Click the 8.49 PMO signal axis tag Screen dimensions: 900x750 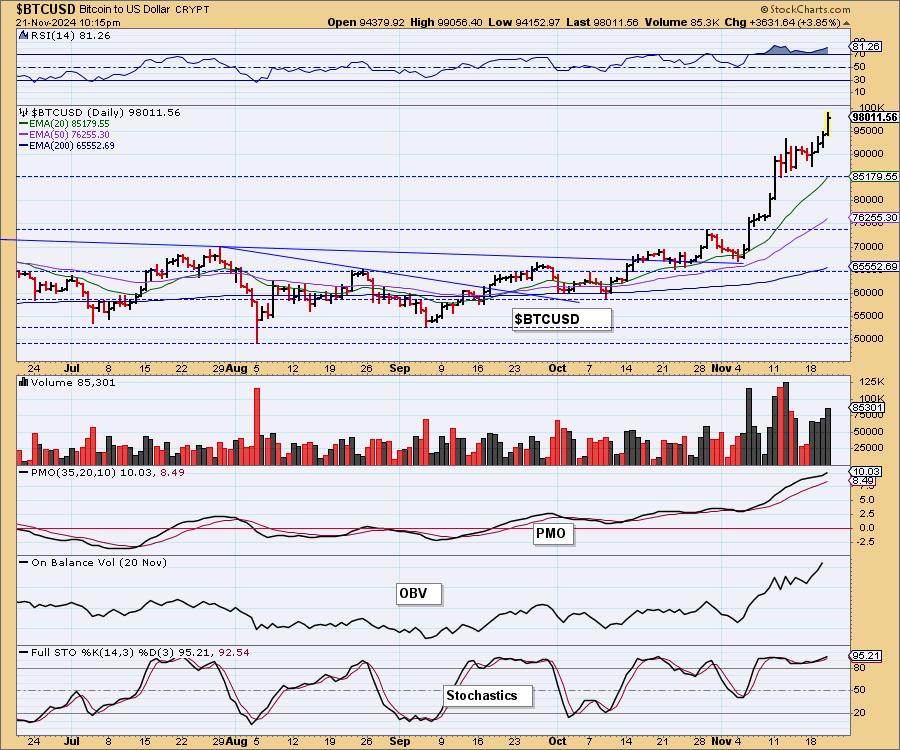[x=864, y=481]
